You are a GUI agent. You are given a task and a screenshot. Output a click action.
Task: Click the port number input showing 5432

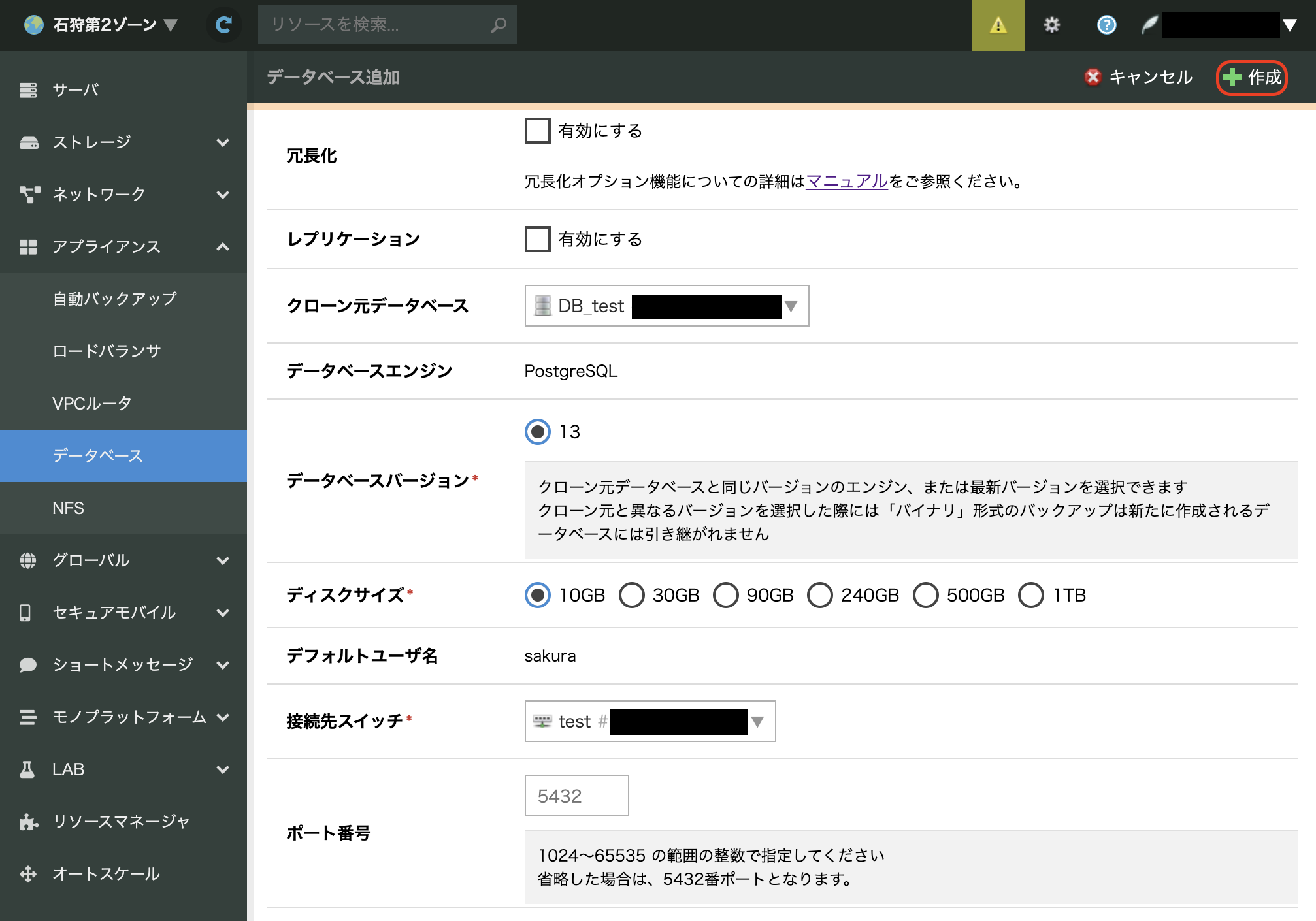coord(576,796)
